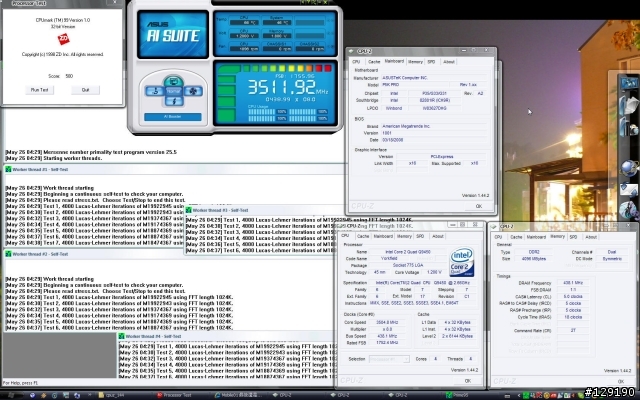Confirm OK in CPU-Z mainboard window

pyautogui.click(x=478, y=206)
